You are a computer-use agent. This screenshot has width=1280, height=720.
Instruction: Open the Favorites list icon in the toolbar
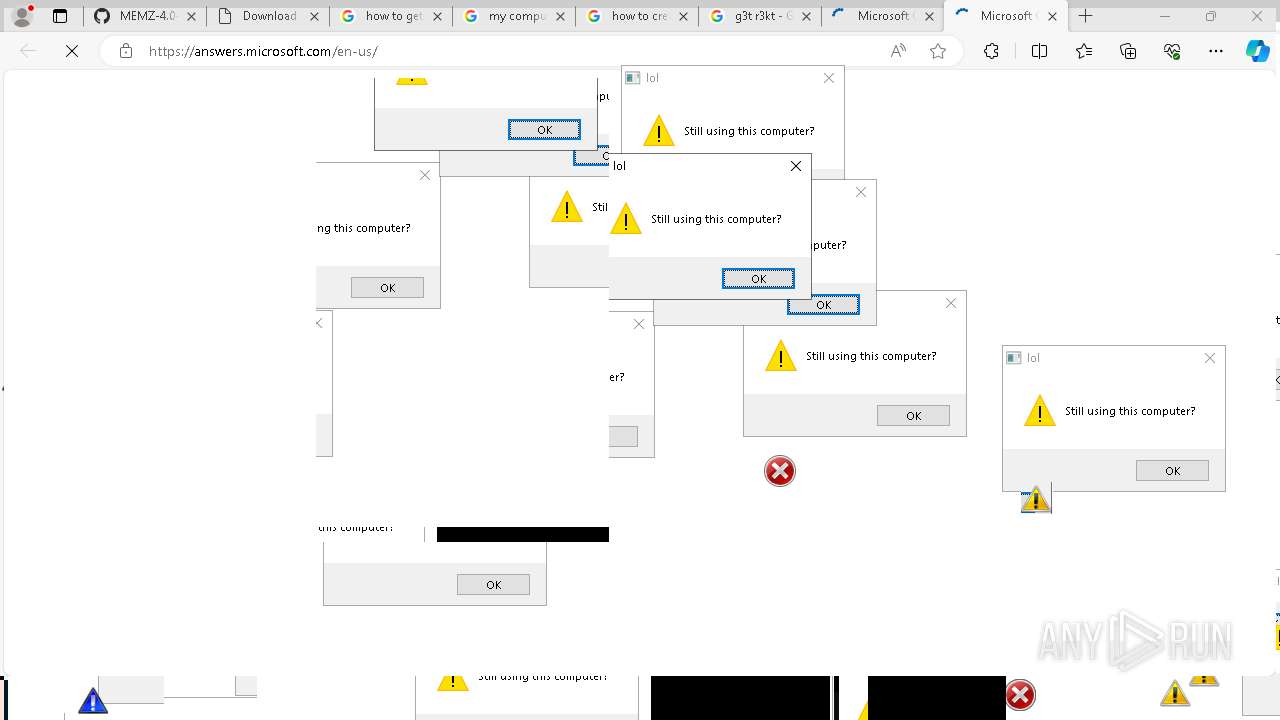pyautogui.click(x=1084, y=51)
